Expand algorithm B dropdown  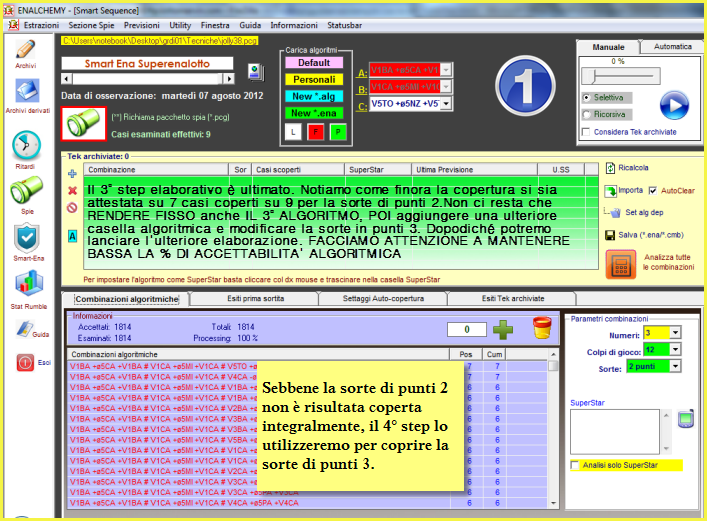pyautogui.click(x=446, y=87)
